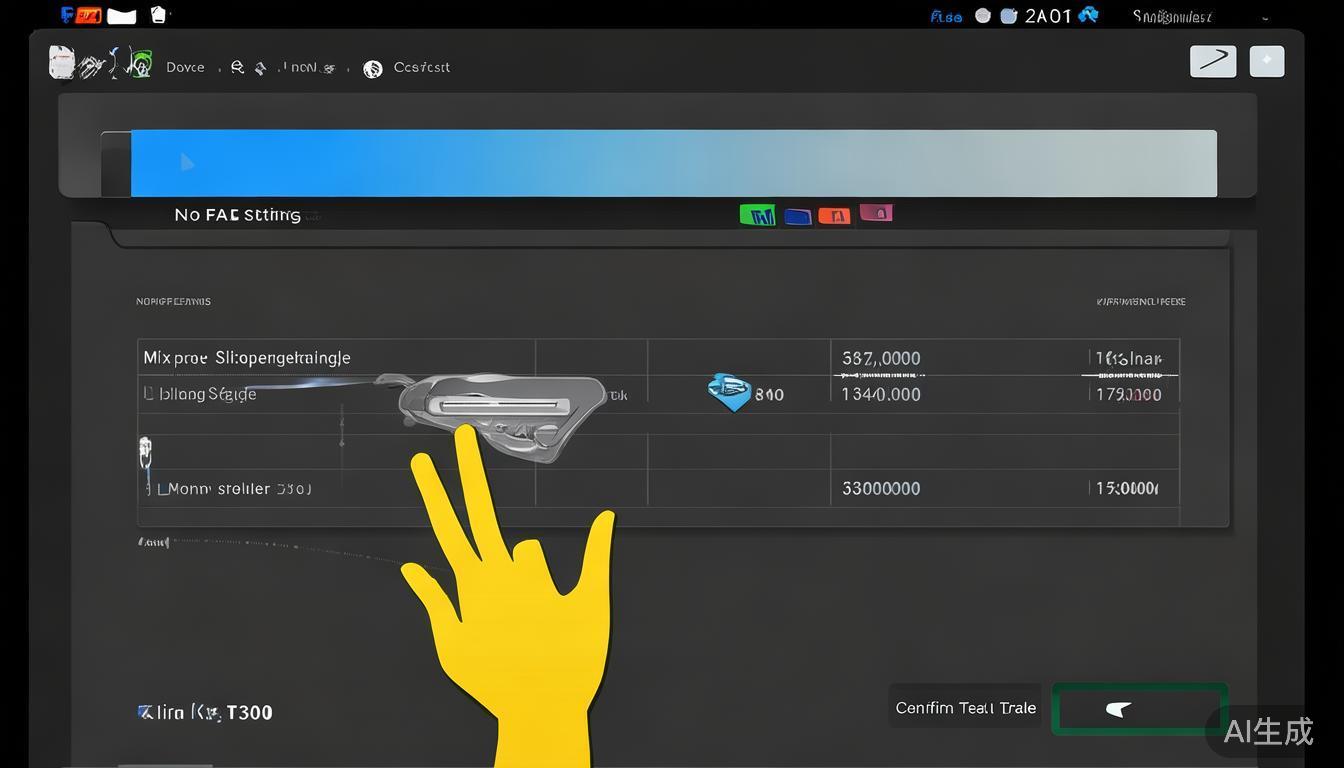Image resolution: width=1344 pixels, height=768 pixels.
Task: Click the blue gradient progress bar
Action: point(672,163)
